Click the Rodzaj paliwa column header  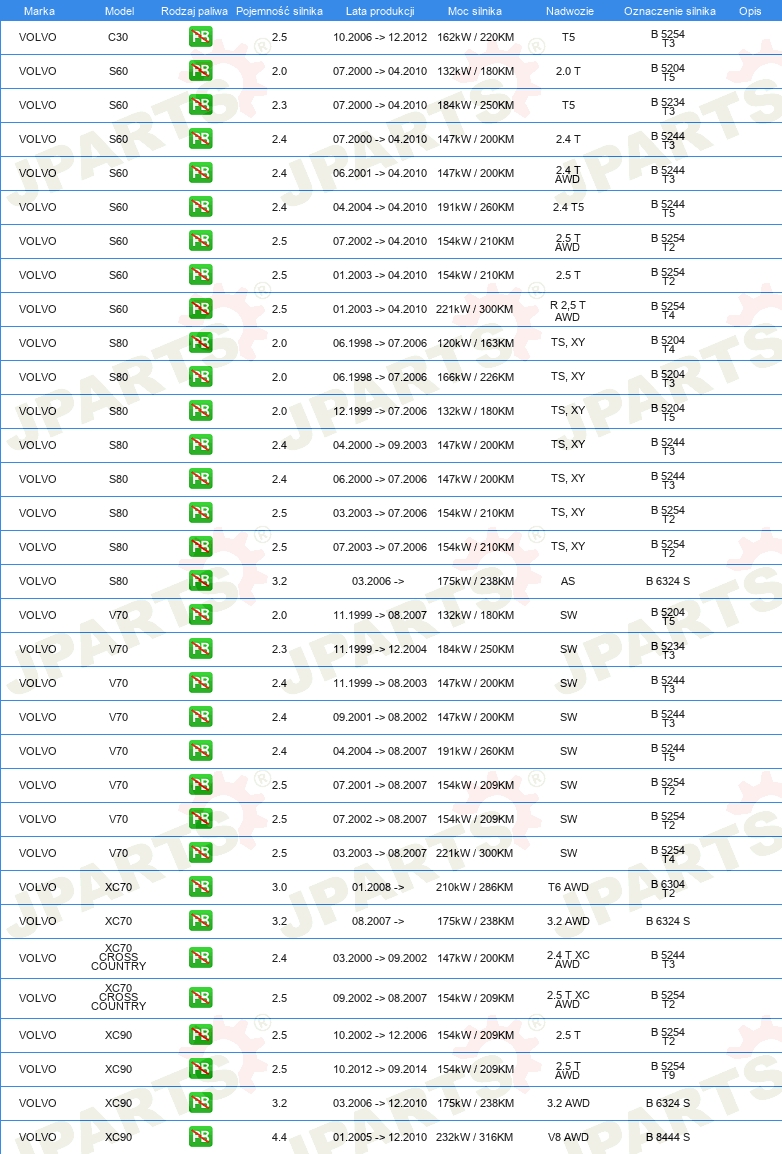(x=194, y=11)
